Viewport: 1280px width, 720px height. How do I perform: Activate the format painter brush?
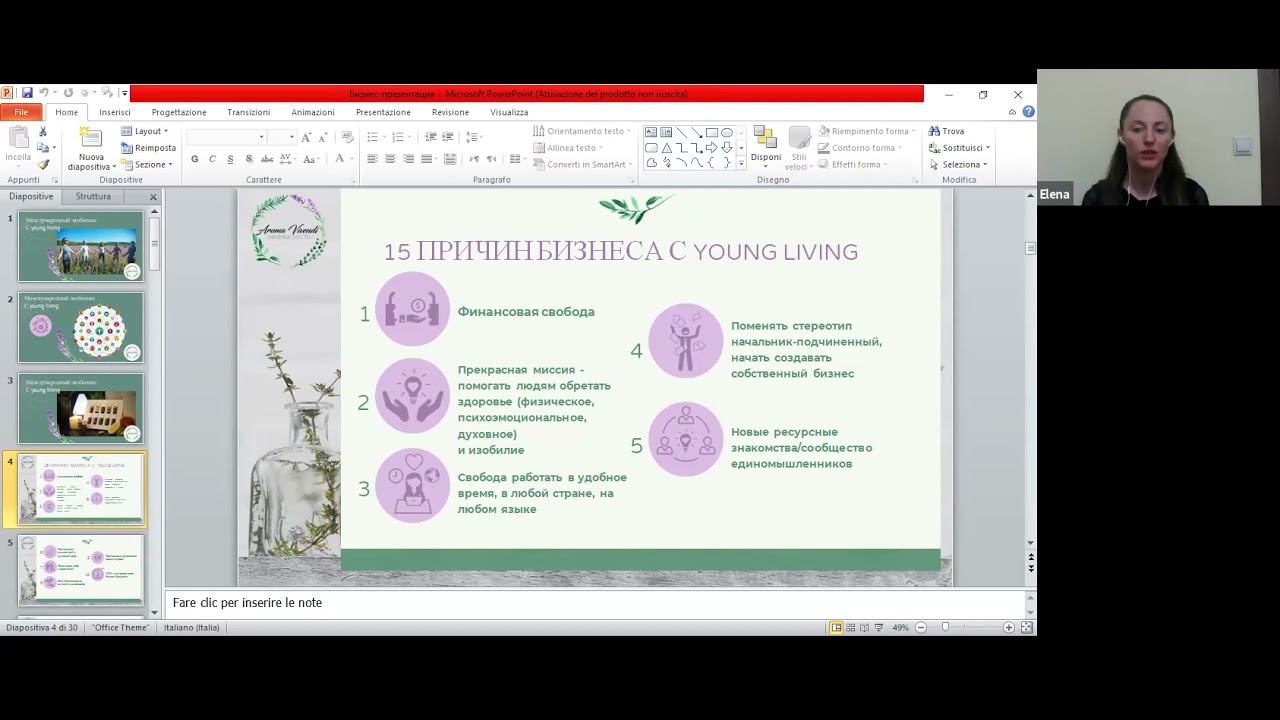click(42, 165)
